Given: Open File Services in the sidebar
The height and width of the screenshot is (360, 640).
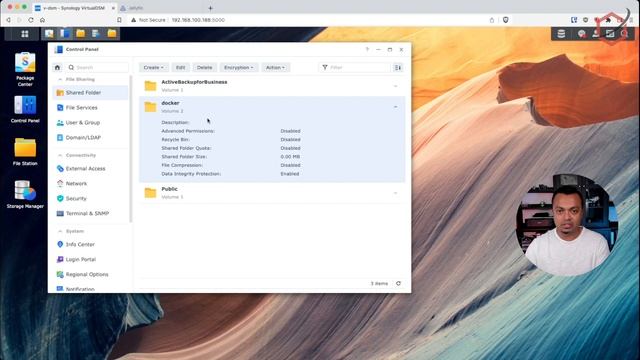Looking at the screenshot, I should click(x=90, y=108).
